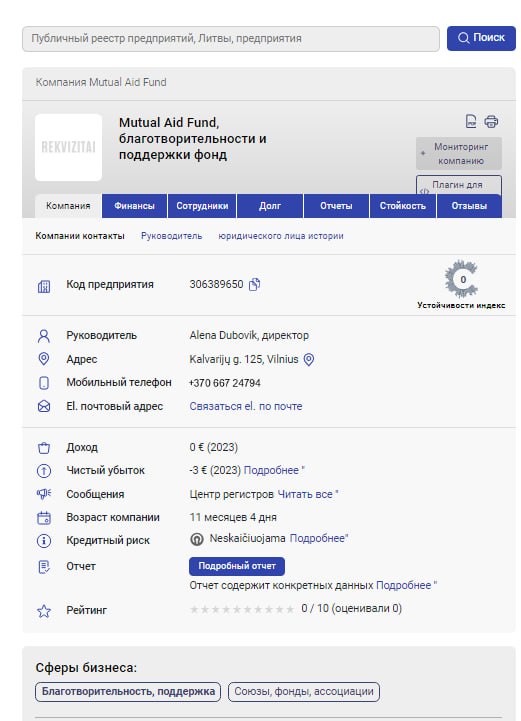The image size is (521, 721).
Task: Open the Руководитель sub-link
Action: click(x=172, y=236)
